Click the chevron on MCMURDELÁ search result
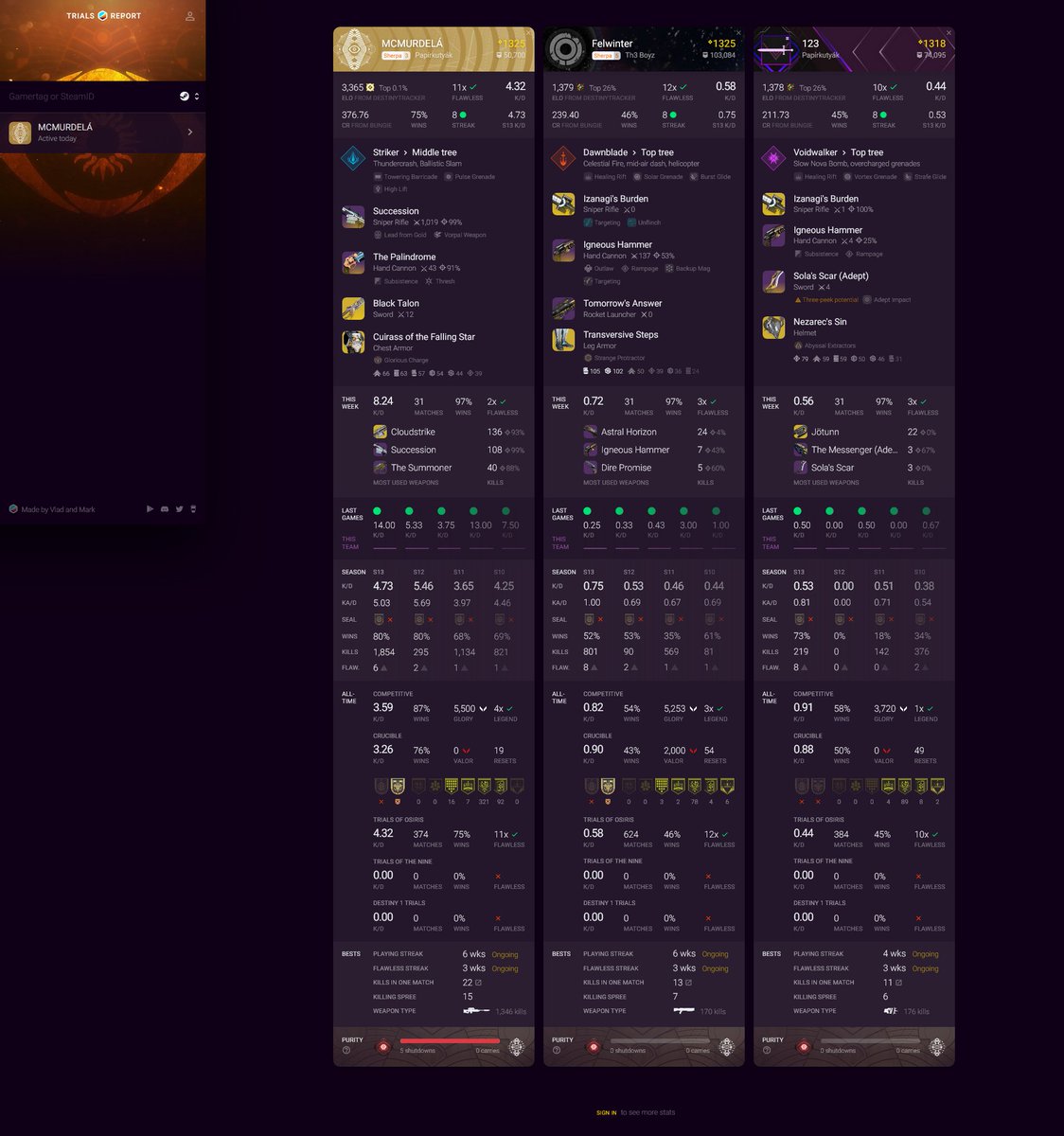The image size is (1064, 1136). click(x=190, y=133)
